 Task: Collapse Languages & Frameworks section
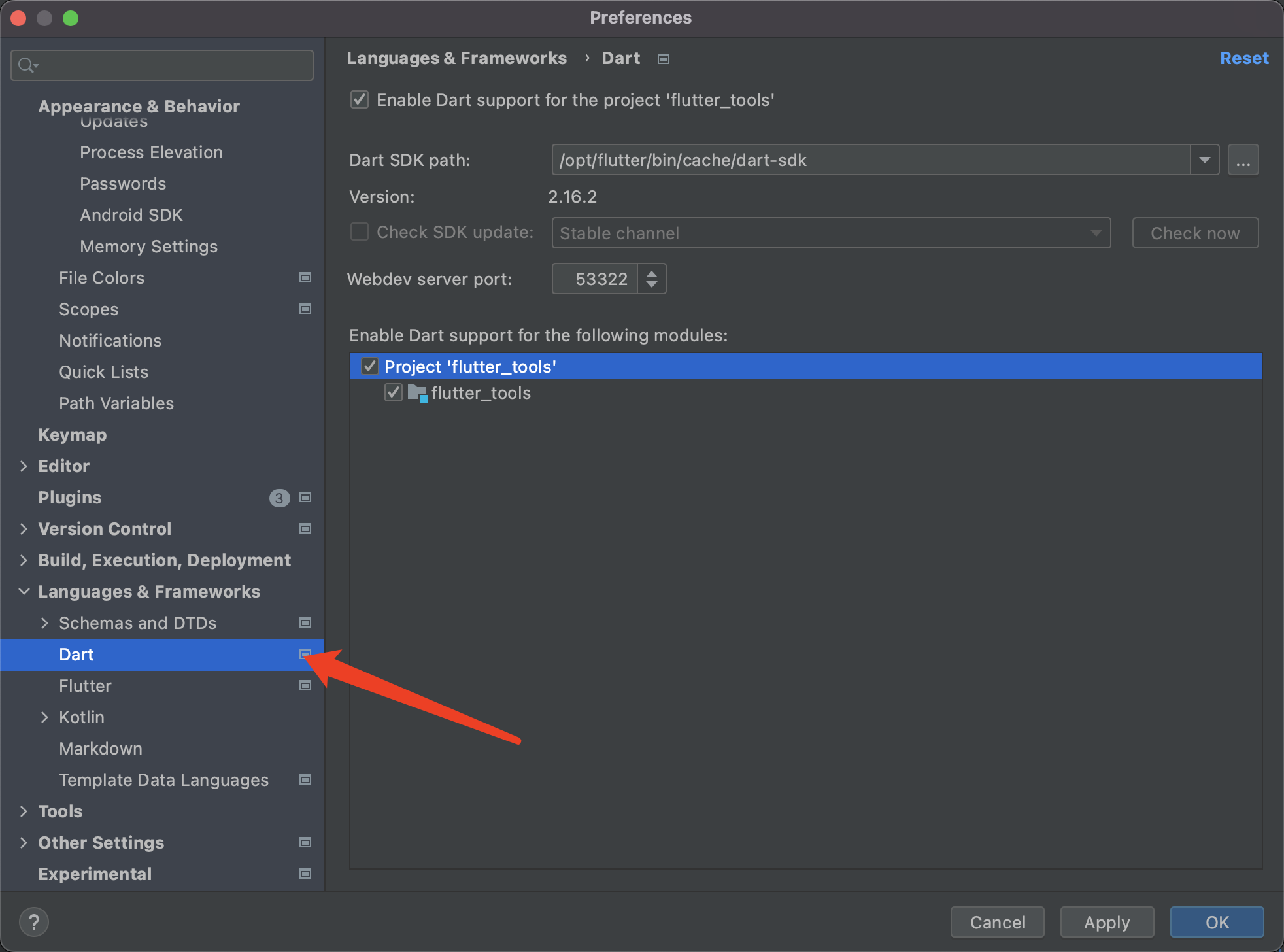coord(24,591)
